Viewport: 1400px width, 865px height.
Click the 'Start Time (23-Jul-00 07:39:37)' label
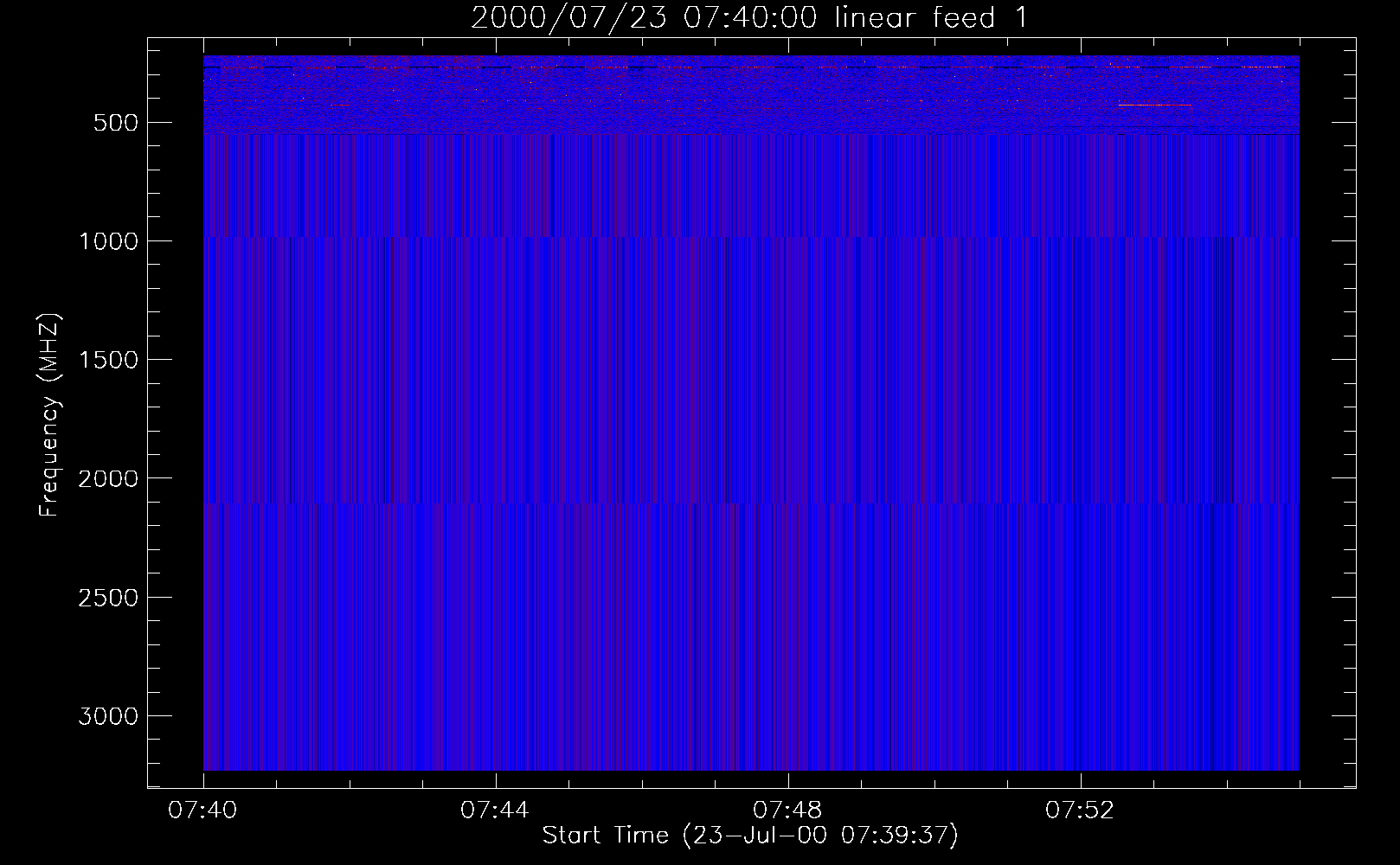click(x=750, y=836)
